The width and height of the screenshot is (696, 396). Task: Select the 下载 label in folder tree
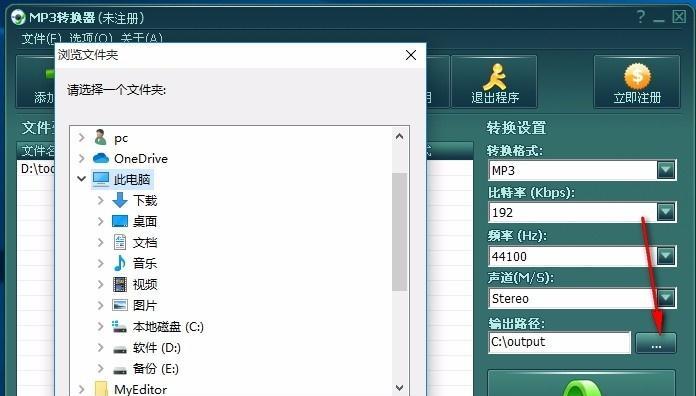pos(145,201)
